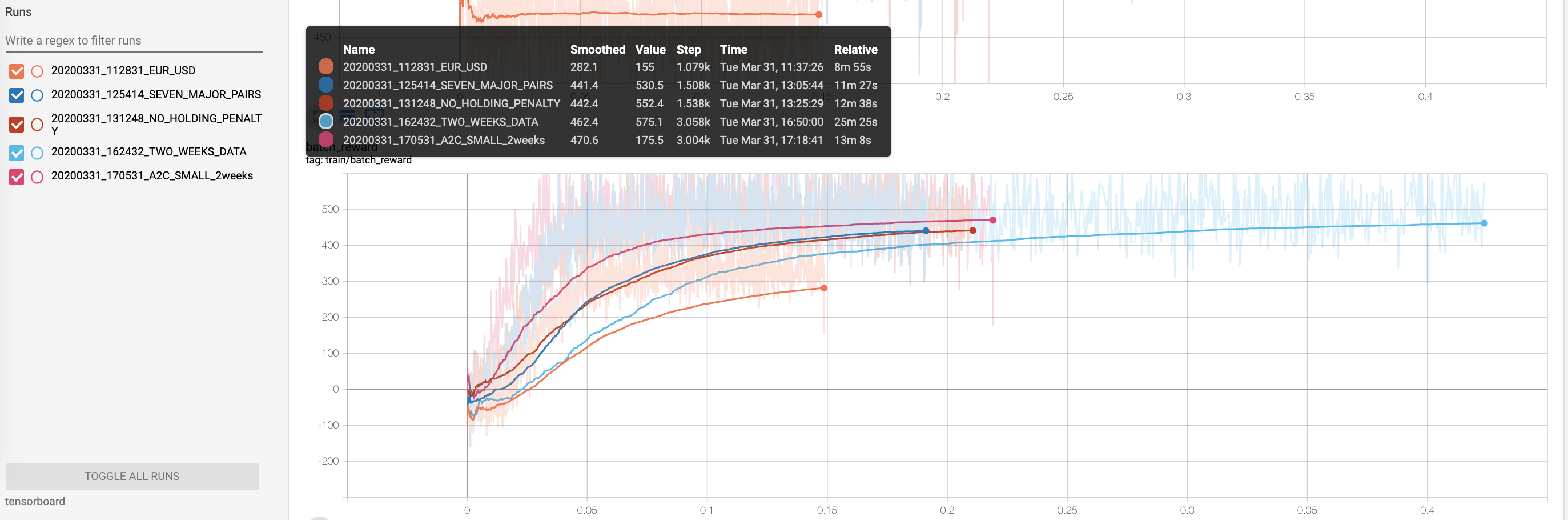Click the value 575.1 in the tooltip
The height and width of the screenshot is (520, 1568).
coord(649,122)
